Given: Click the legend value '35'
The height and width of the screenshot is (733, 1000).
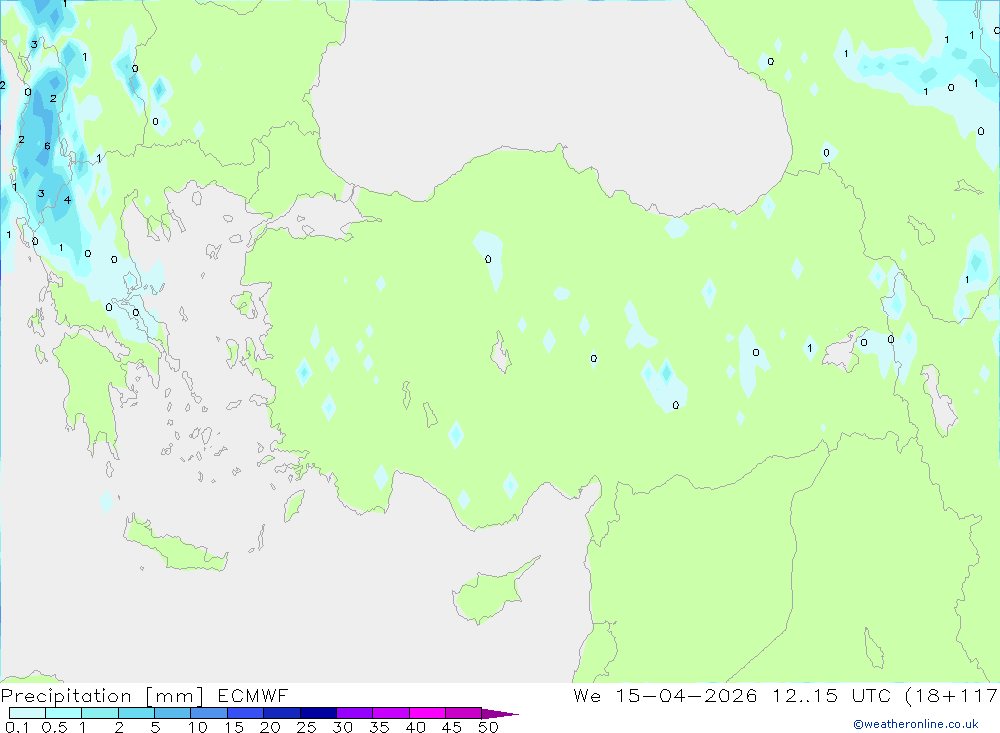Looking at the screenshot, I should click(x=379, y=727).
